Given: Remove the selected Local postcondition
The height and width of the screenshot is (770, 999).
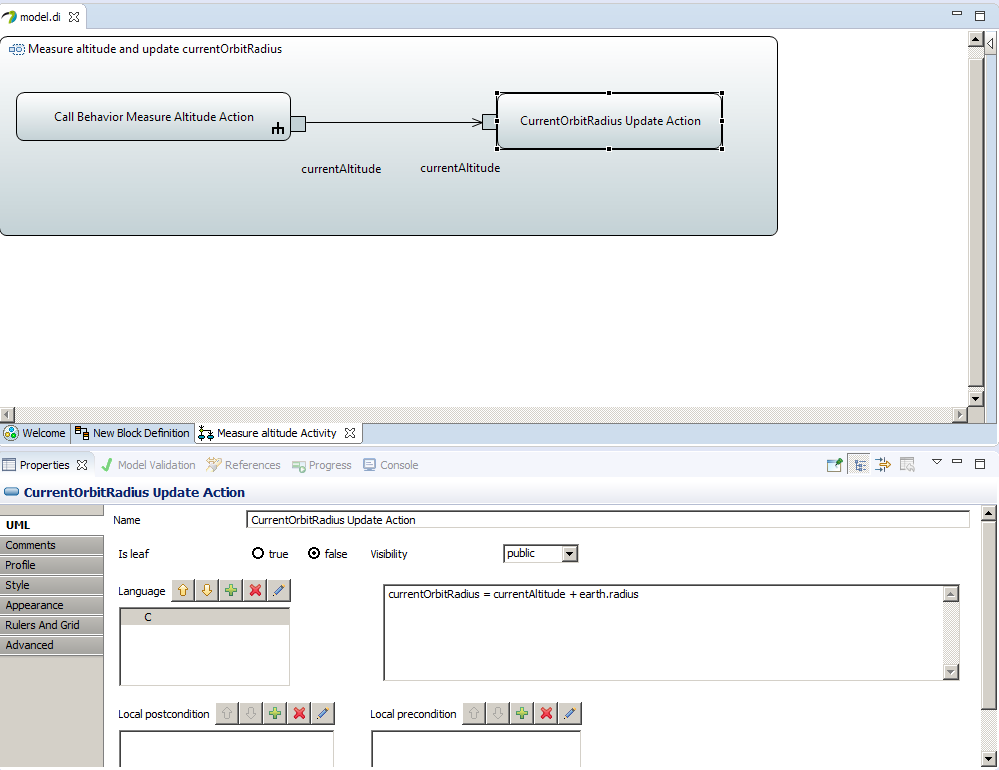Looking at the screenshot, I should pyautogui.click(x=299, y=713).
